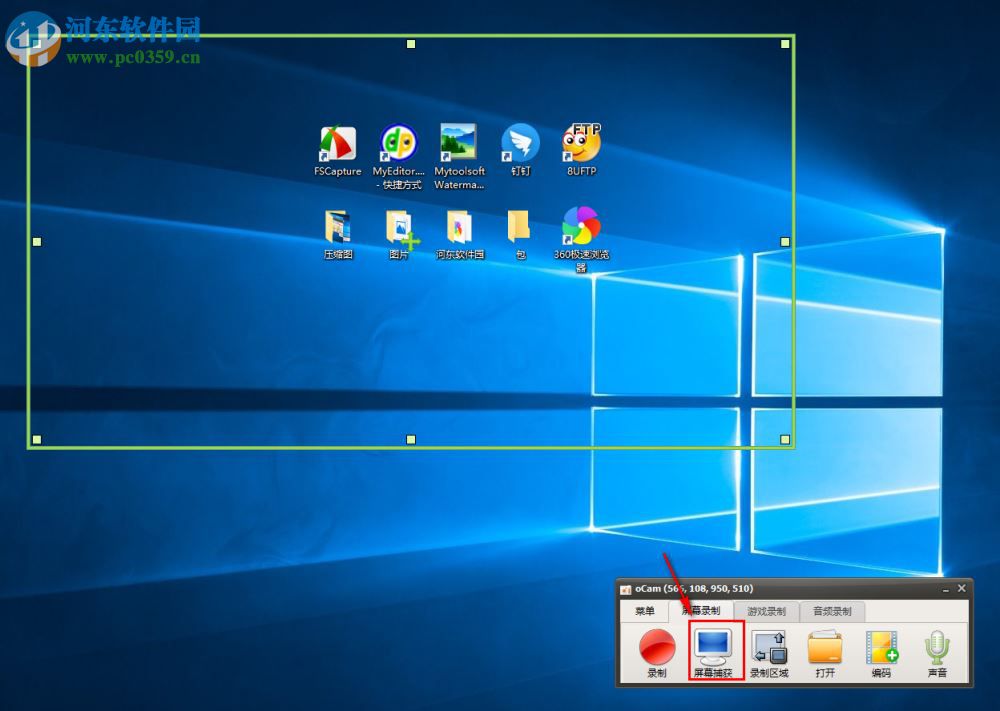Click the Screen Capture (屏幕捕获) monitor icon
Viewport: 1000px width, 711px height.
713,652
